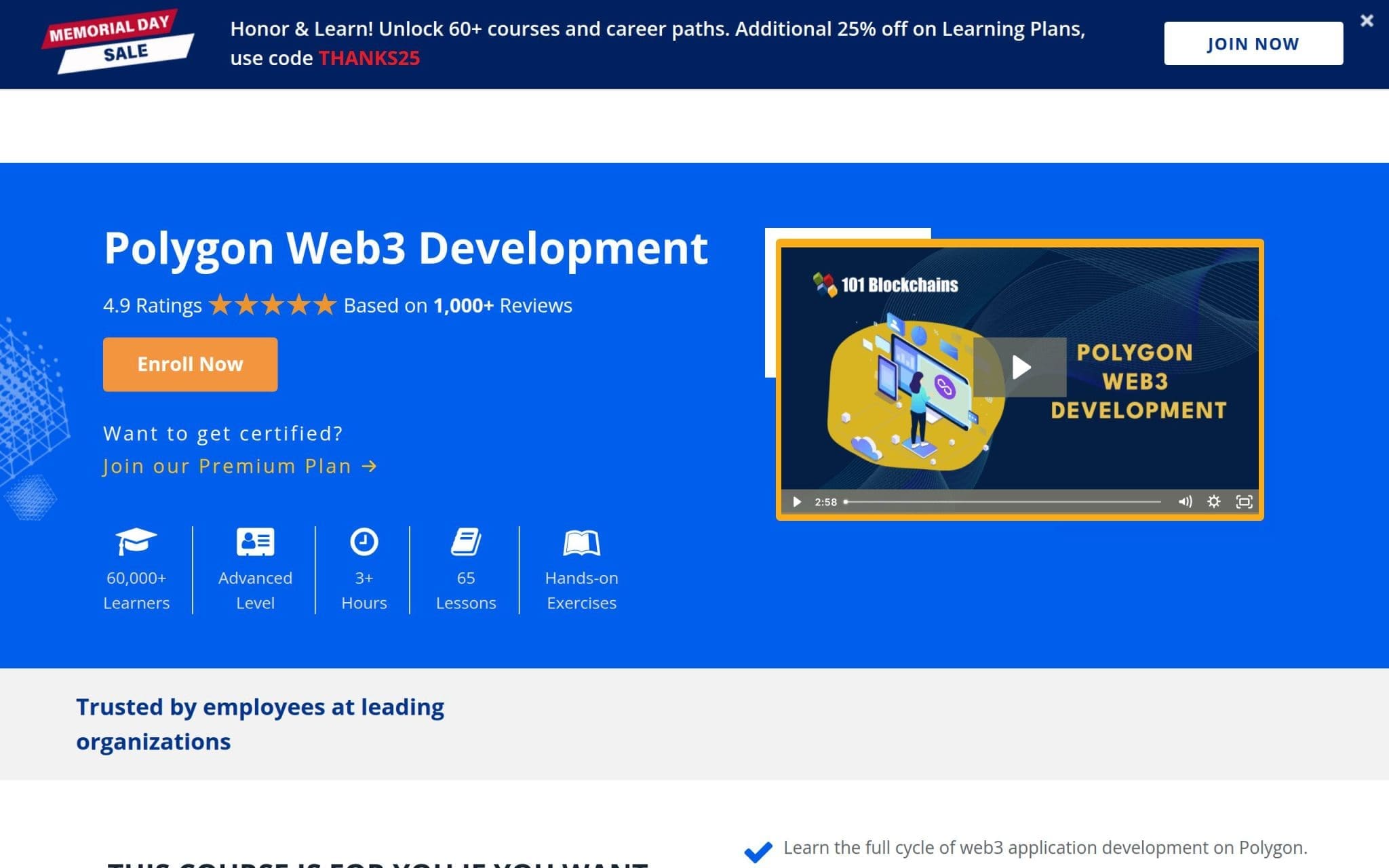Click the clock Hours icon
The image size is (1389, 868).
click(364, 542)
